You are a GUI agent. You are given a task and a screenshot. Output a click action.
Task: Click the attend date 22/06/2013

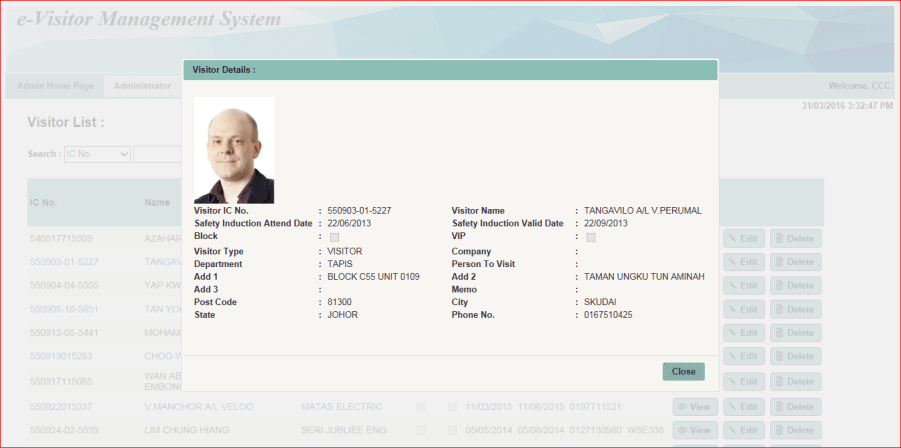click(349, 223)
